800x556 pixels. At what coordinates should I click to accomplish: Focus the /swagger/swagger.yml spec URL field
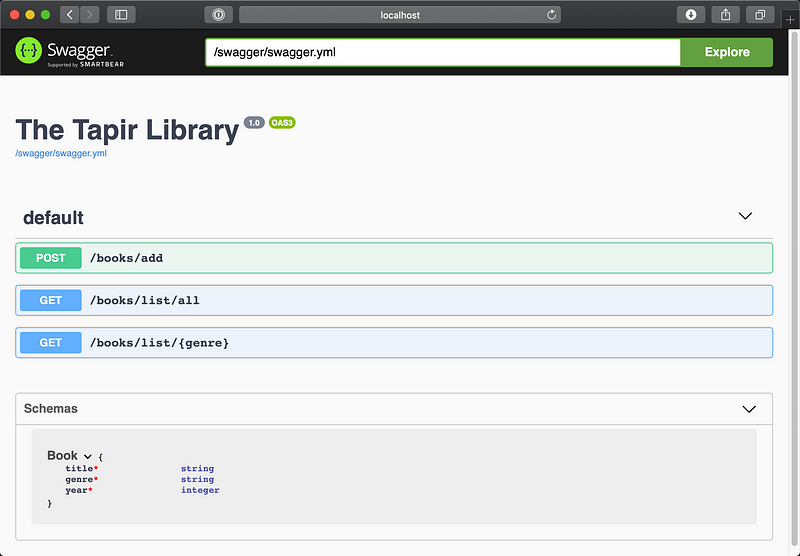pyautogui.click(x=443, y=52)
